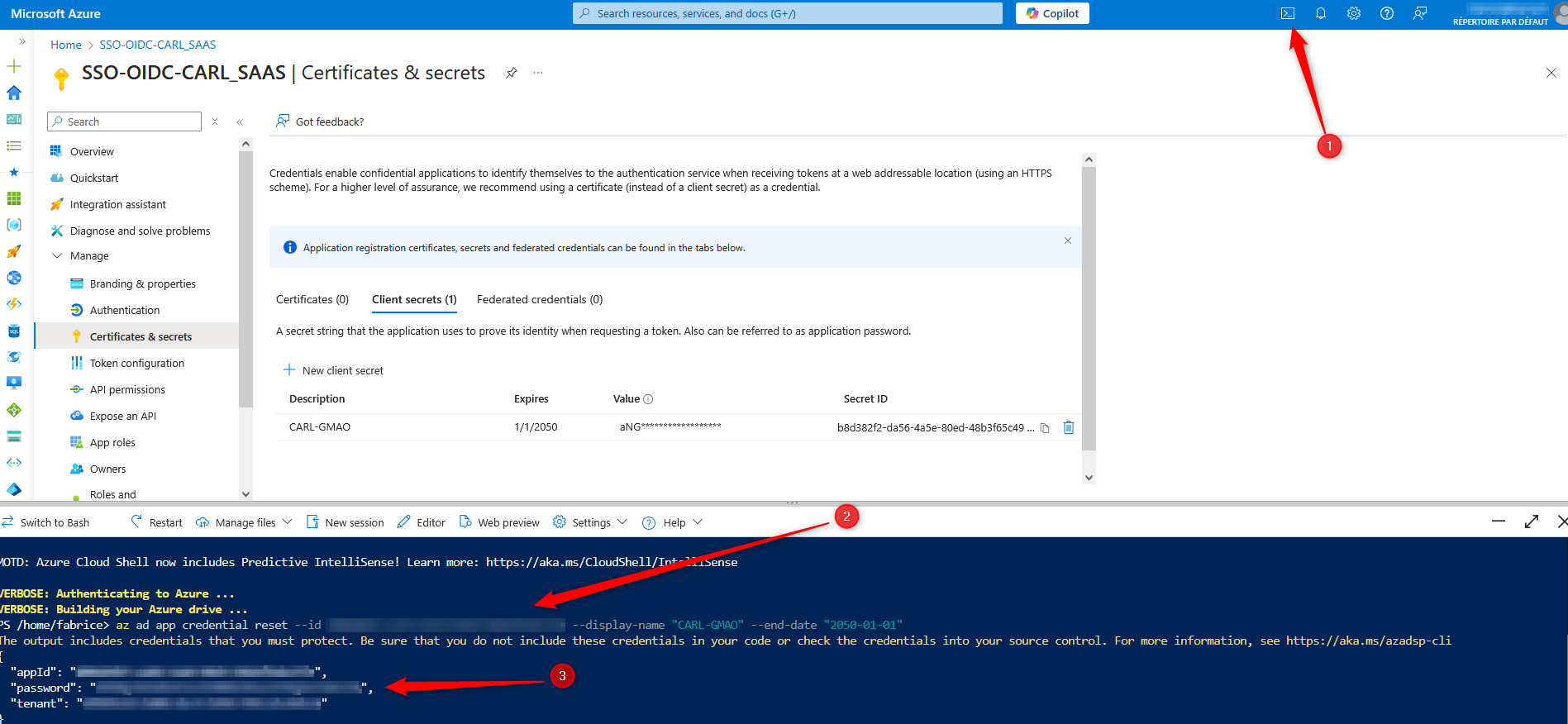
Task: Open Cloud Shell from the top bar
Action: click(1288, 13)
